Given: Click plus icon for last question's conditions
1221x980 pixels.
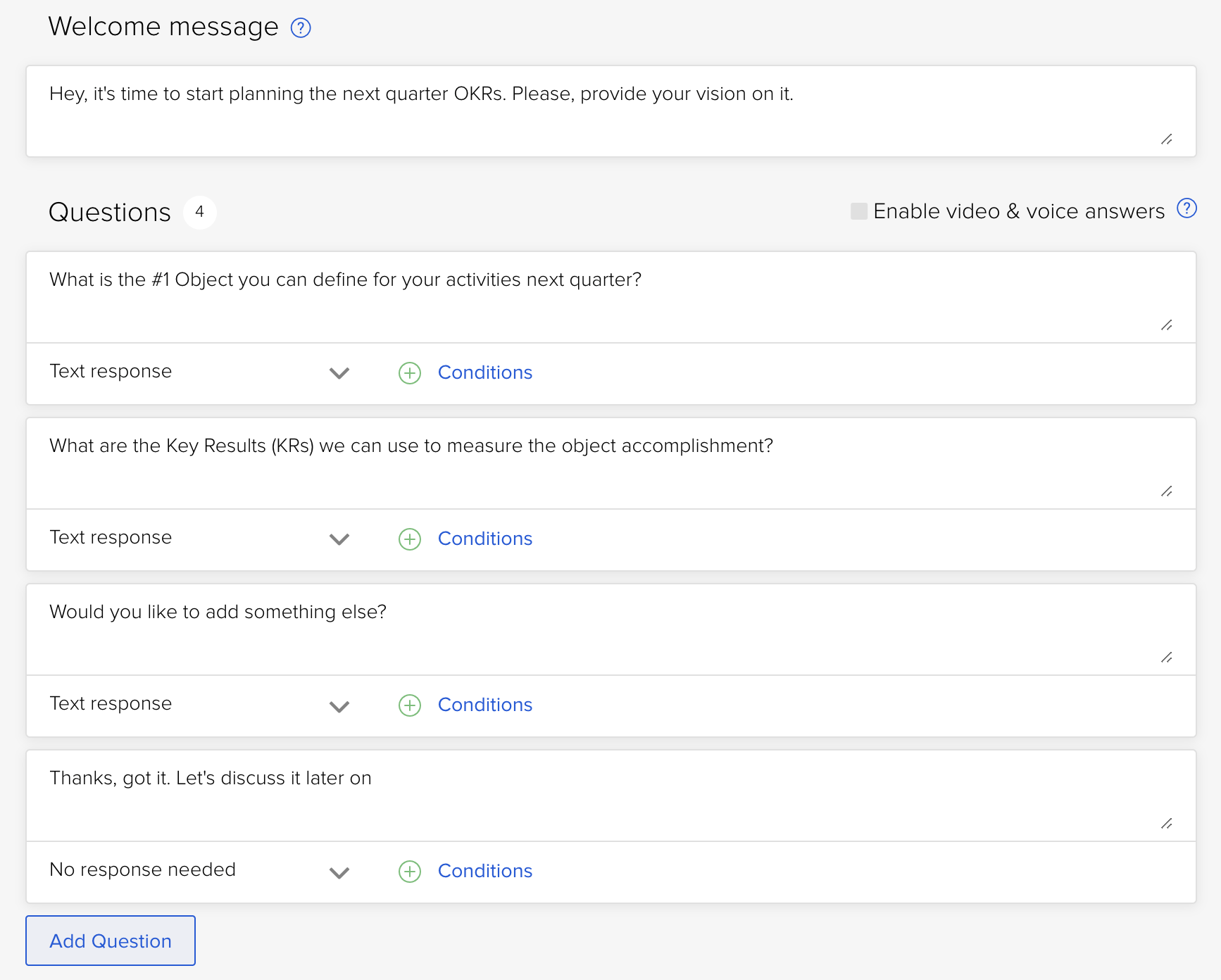Looking at the screenshot, I should click(410, 872).
